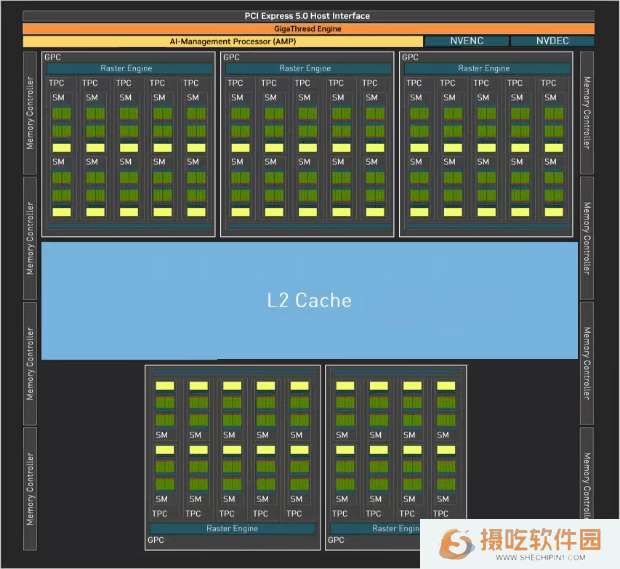Select the NVENC block
This screenshot has height=569, width=620.
click(467, 41)
